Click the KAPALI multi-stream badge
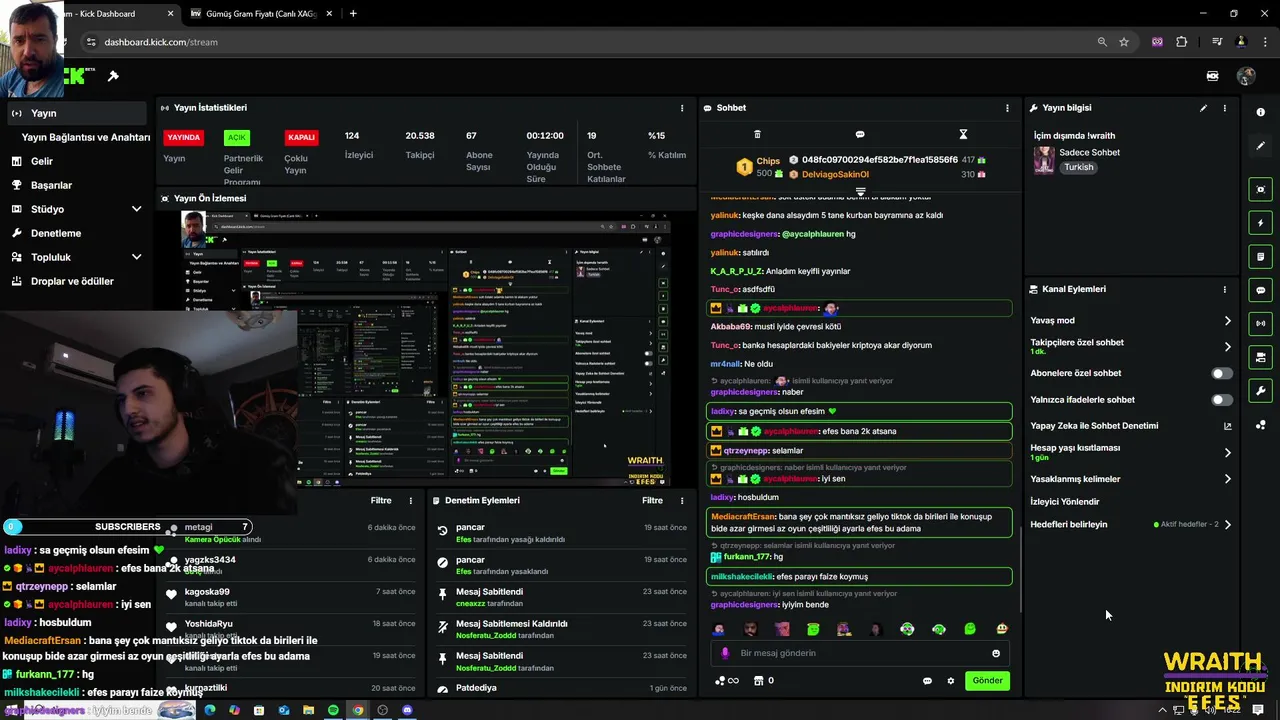The width and height of the screenshot is (1280, 720). point(301,137)
